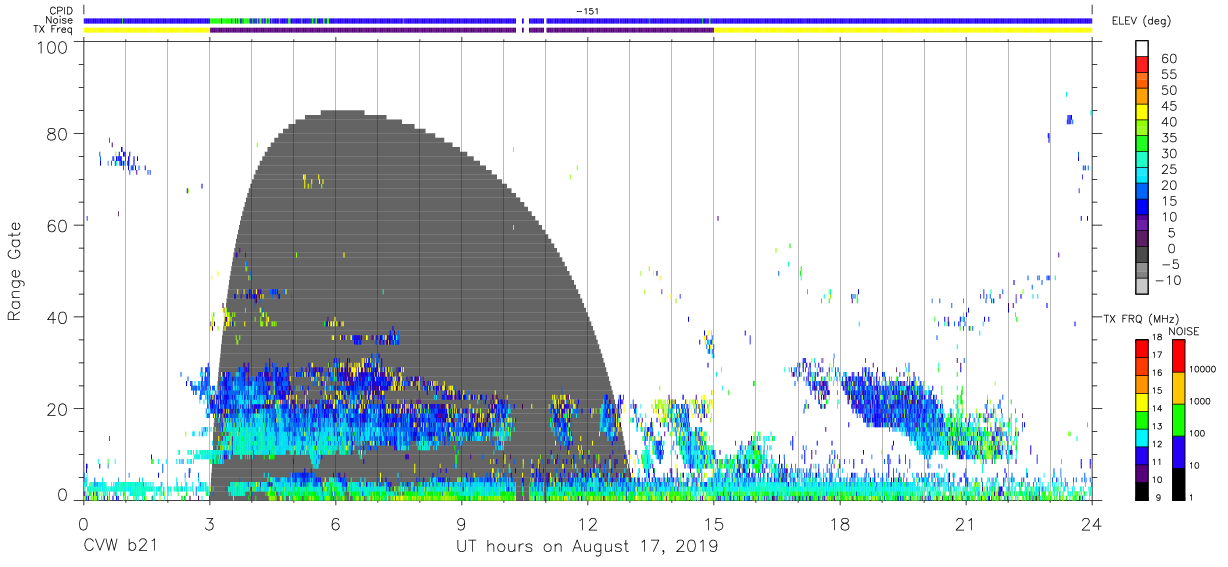Click the '100' label on the NOISE scale
The image size is (1228, 567).
tap(1196, 435)
